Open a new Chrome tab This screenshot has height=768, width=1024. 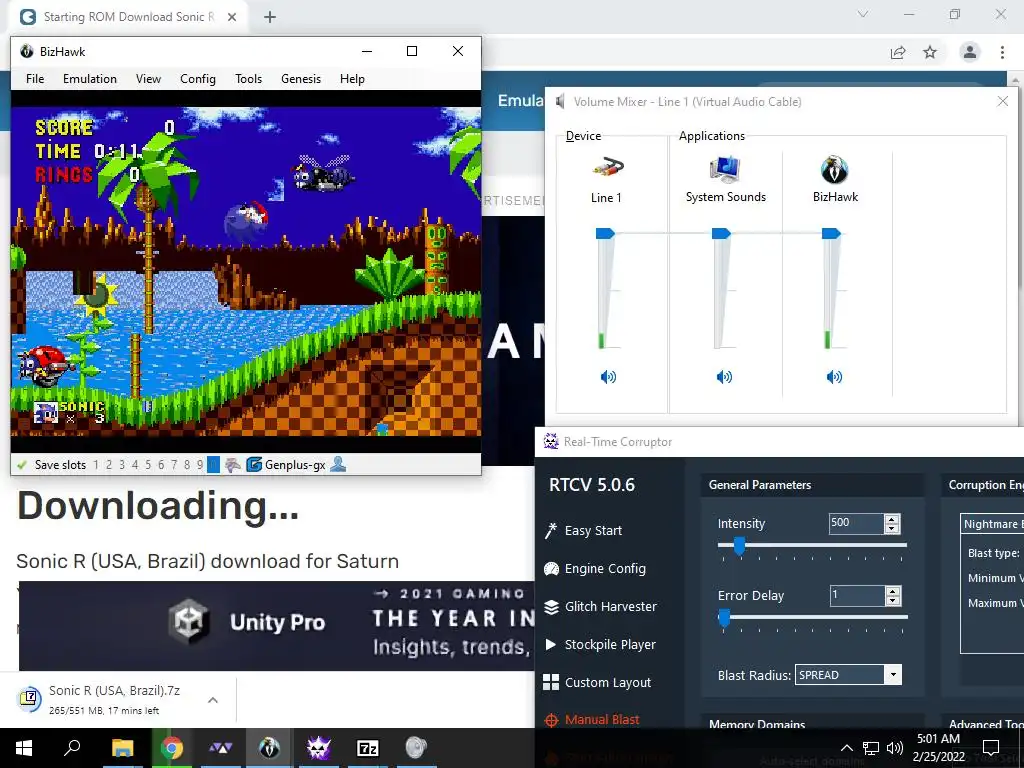click(270, 17)
